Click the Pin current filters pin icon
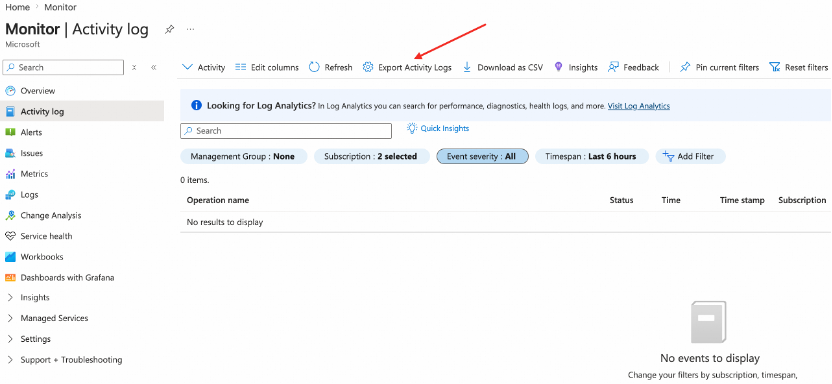The height and width of the screenshot is (384, 832). click(x=685, y=67)
